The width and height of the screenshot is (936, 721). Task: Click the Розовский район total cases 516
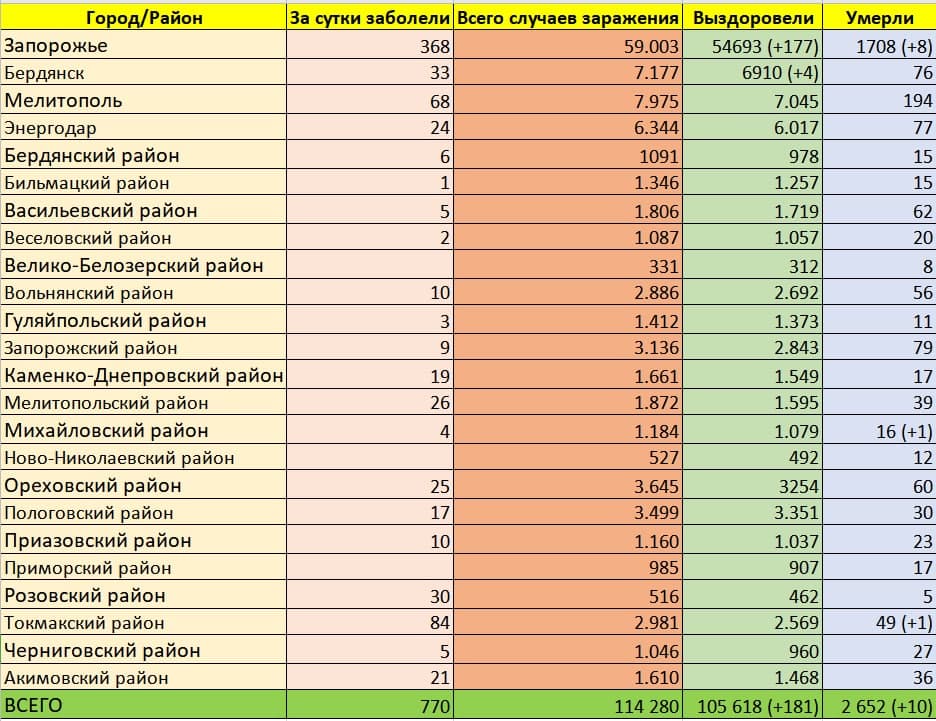click(x=567, y=596)
